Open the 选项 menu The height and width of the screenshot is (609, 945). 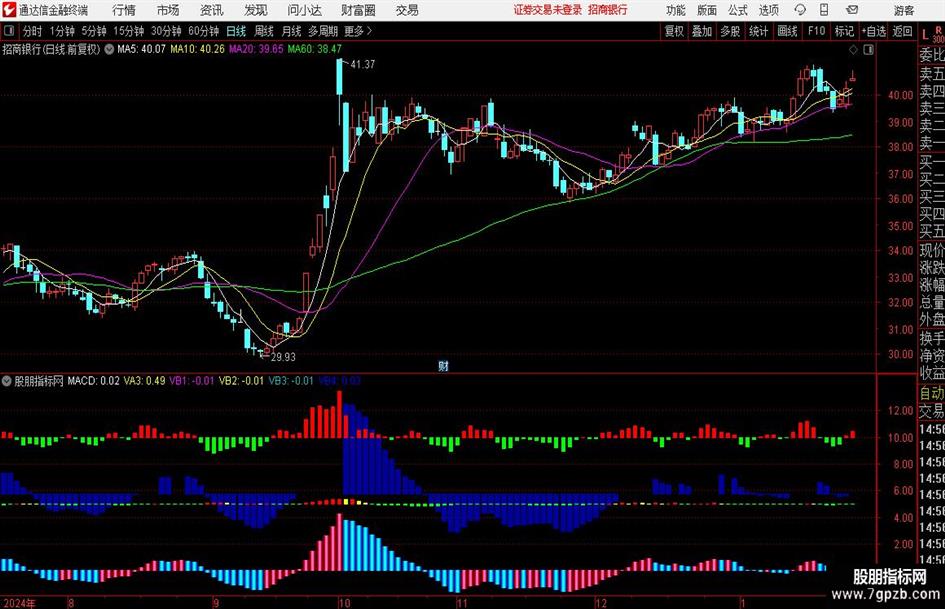click(768, 10)
